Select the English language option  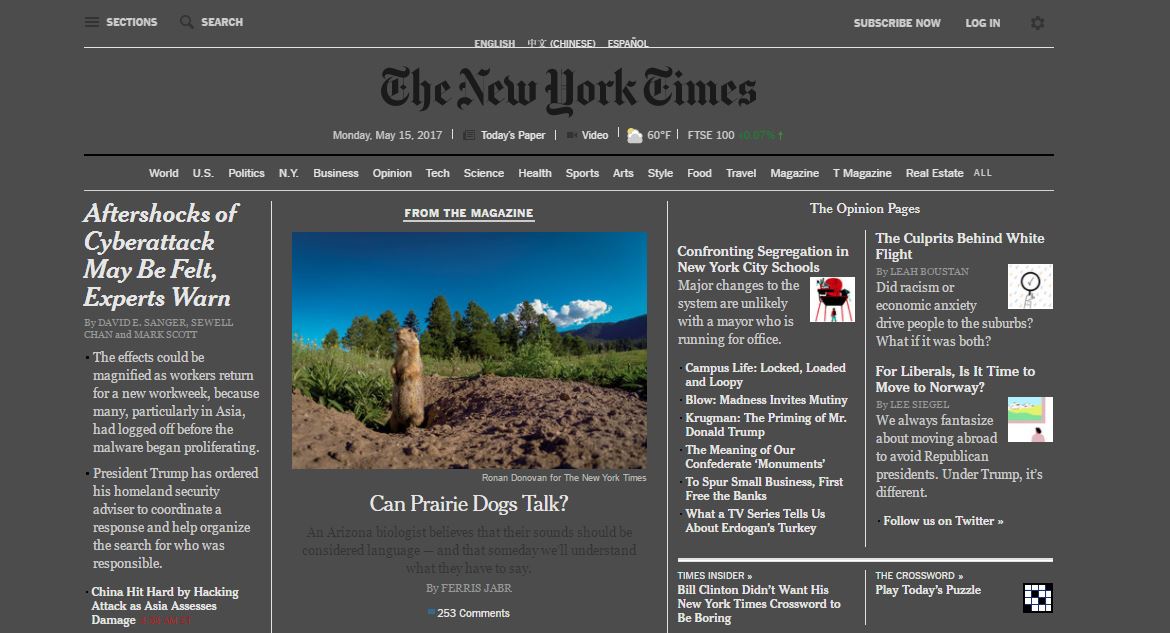pyautogui.click(x=493, y=43)
